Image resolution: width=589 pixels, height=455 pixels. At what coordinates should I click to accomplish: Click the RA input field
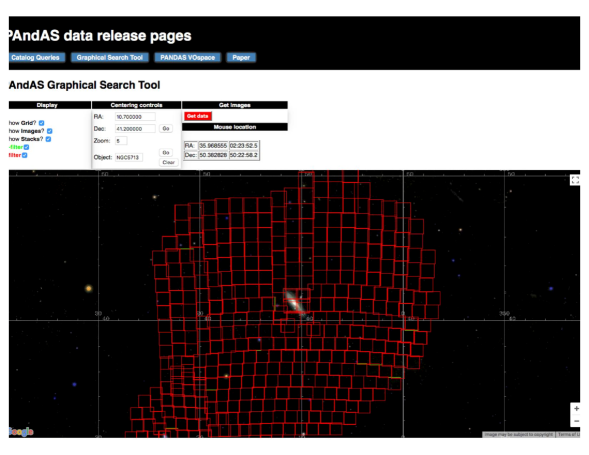135,117
